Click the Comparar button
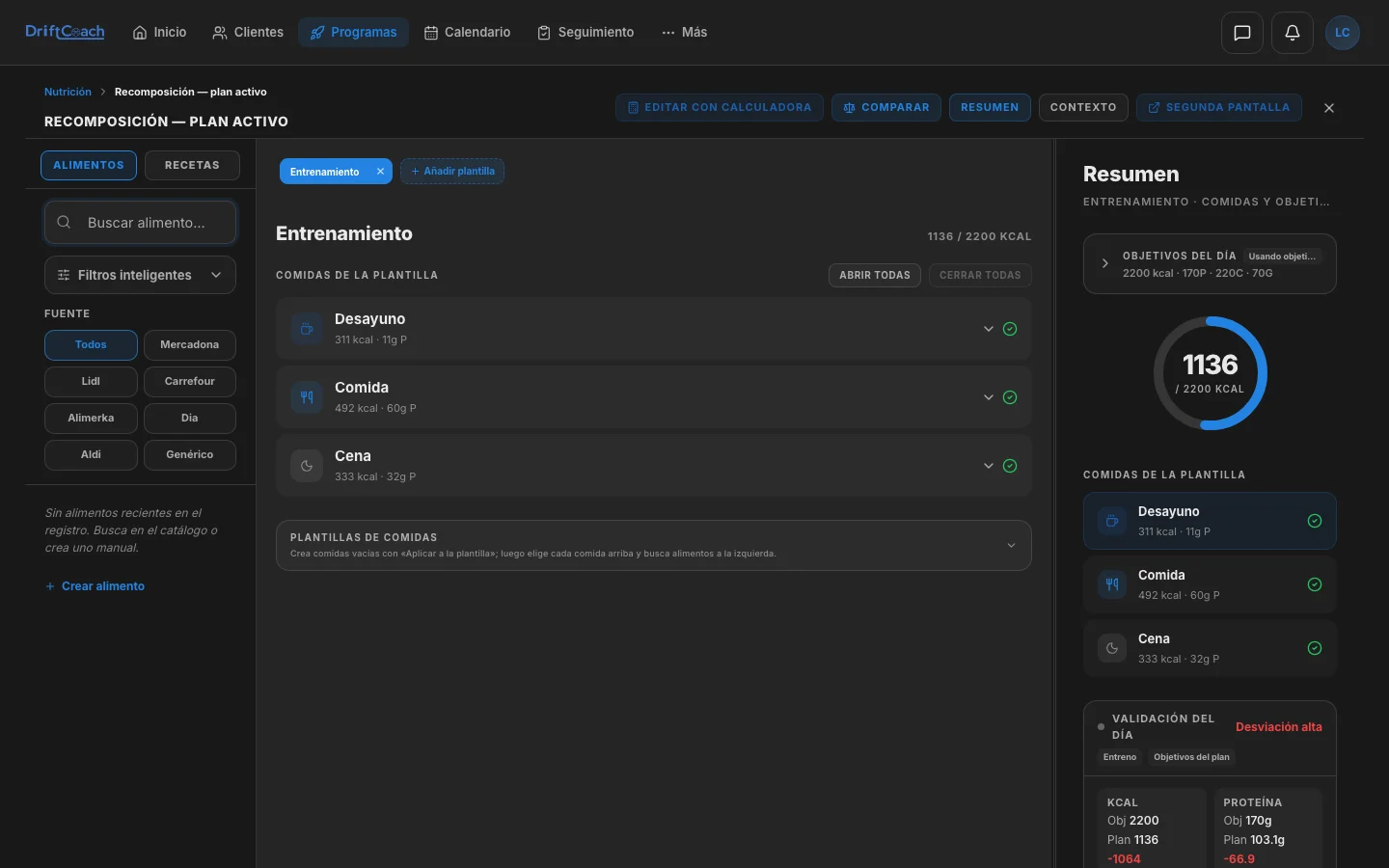The image size is (1389, 868). pyautogui.click(x=886, y=108)
